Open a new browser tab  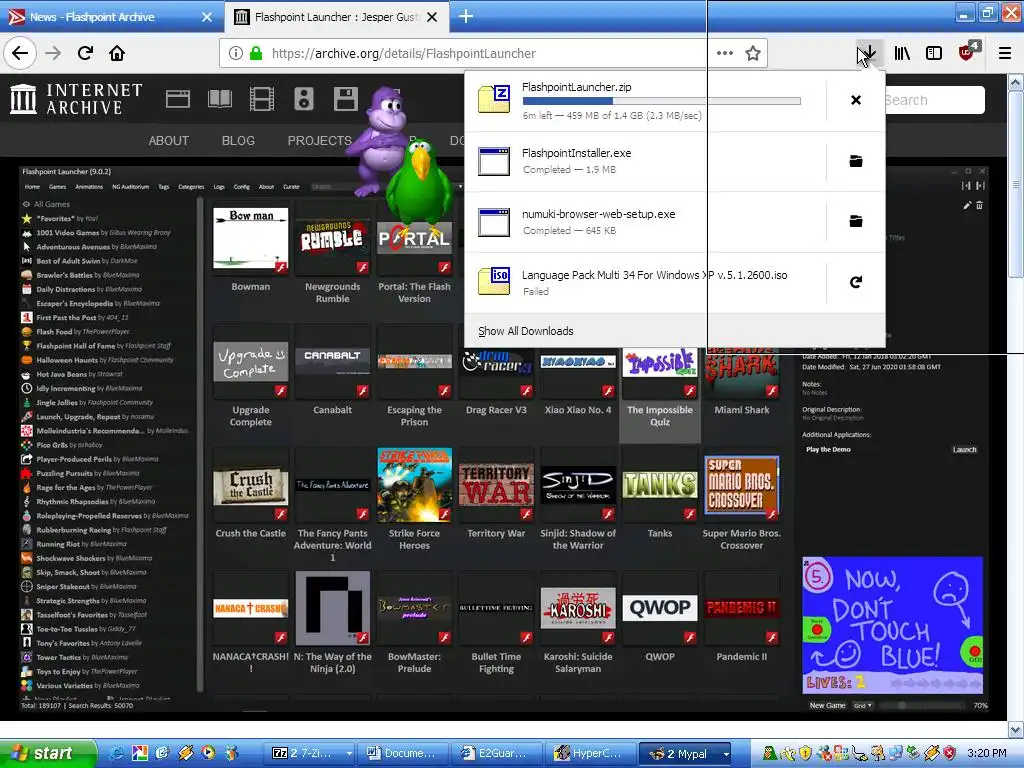coord(466,16)
